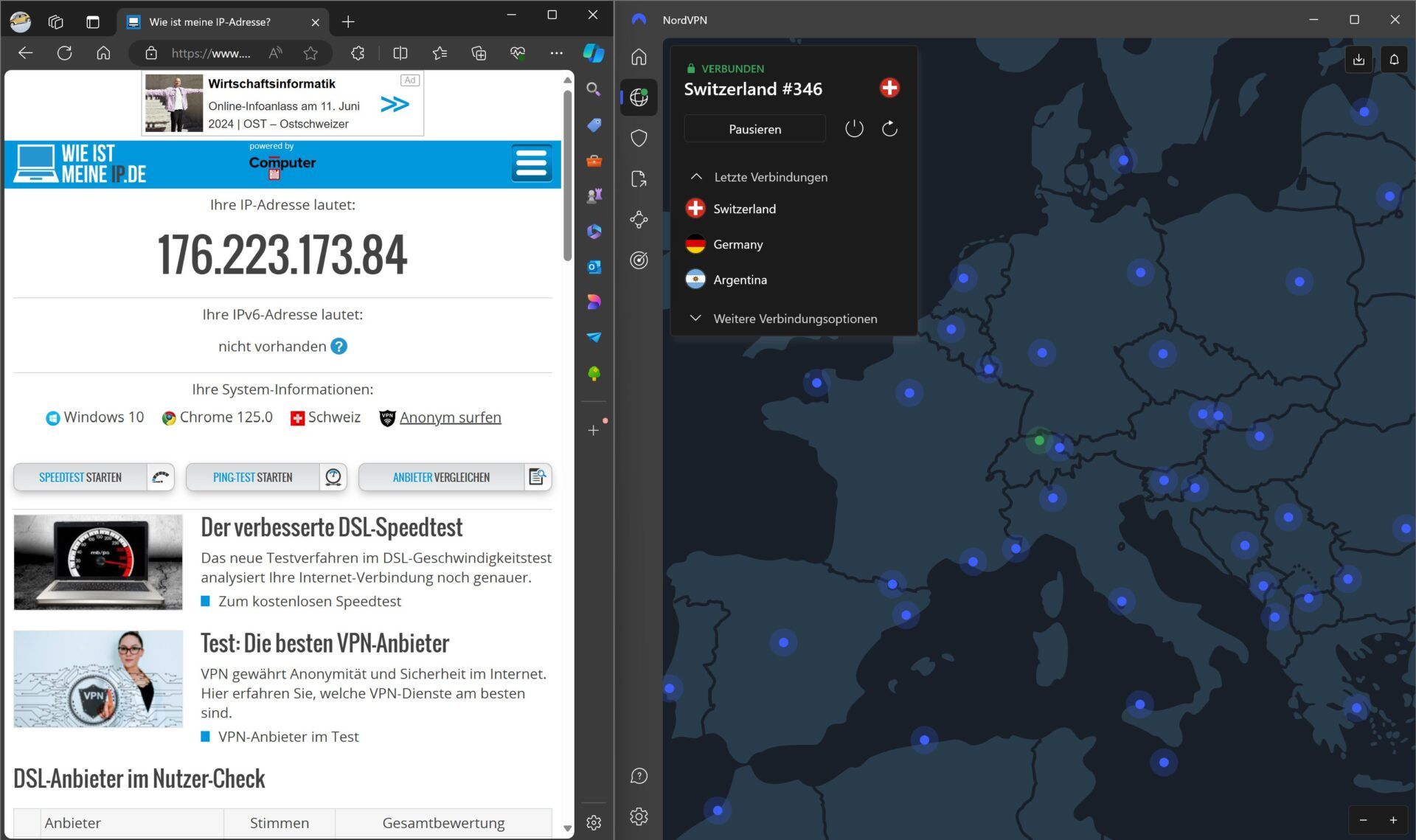Open Edge settings and more menu

pos(556,53)
